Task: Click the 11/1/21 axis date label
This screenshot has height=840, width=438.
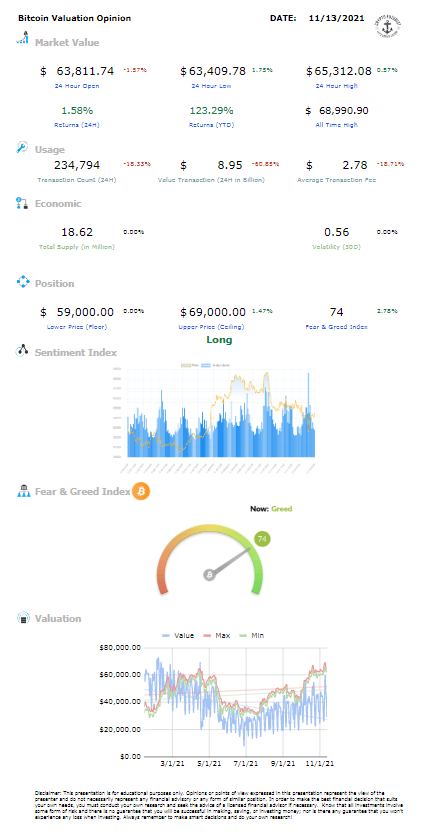Action: 321,762
